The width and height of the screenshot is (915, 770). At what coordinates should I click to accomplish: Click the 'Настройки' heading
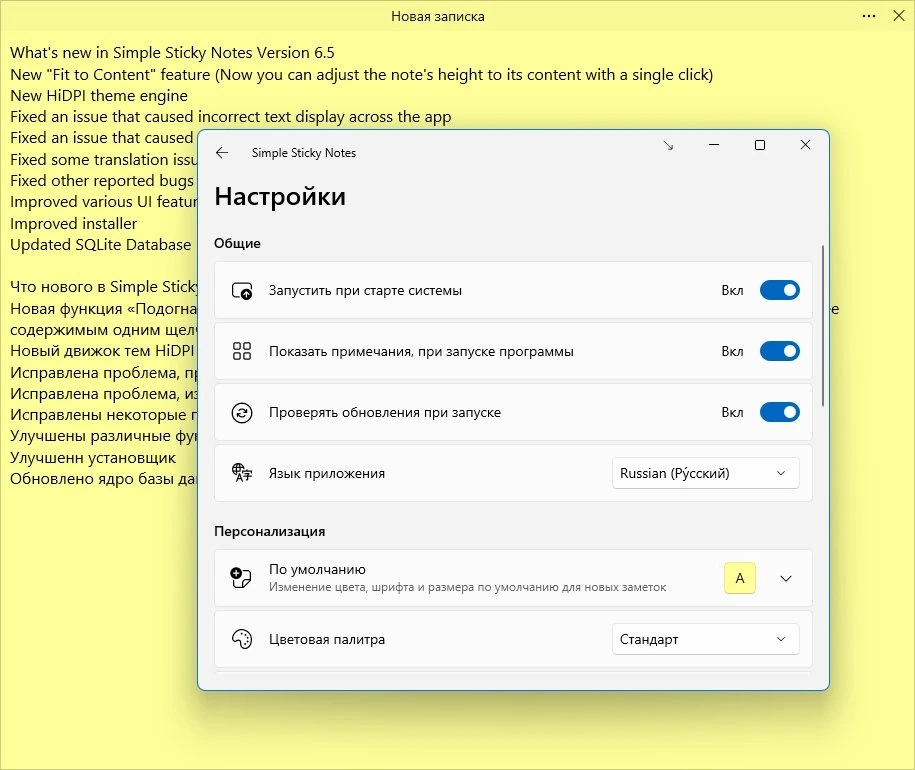[x=280, y=197]
